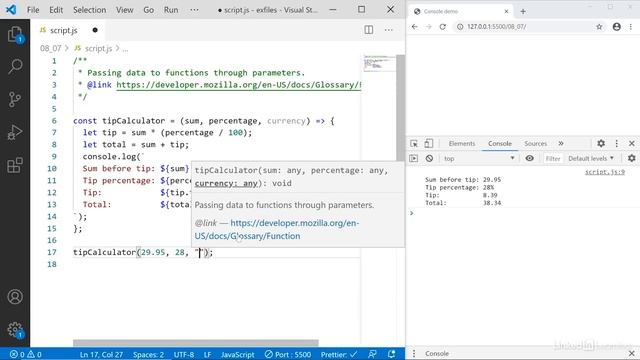640x360 pixels.
Task: Open the script.js:9 source link in console
Action: point(604,172)
